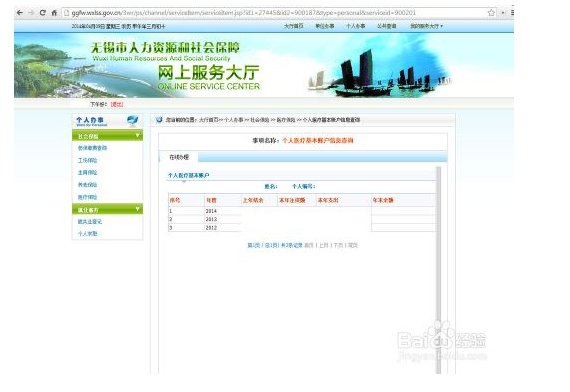Viewport: 570px width, 392px height.
Task: Select the year cell in row 2
Action: click(x=222, y=219)
